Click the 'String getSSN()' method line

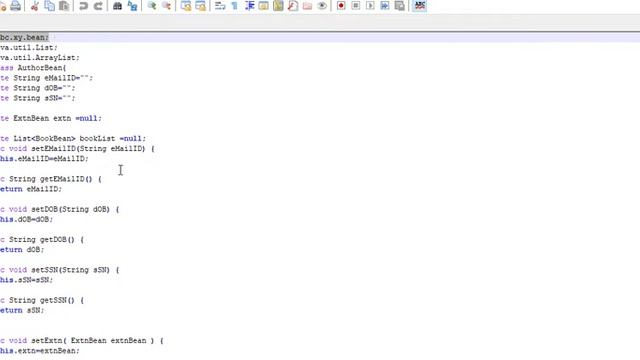pos(42,300)
